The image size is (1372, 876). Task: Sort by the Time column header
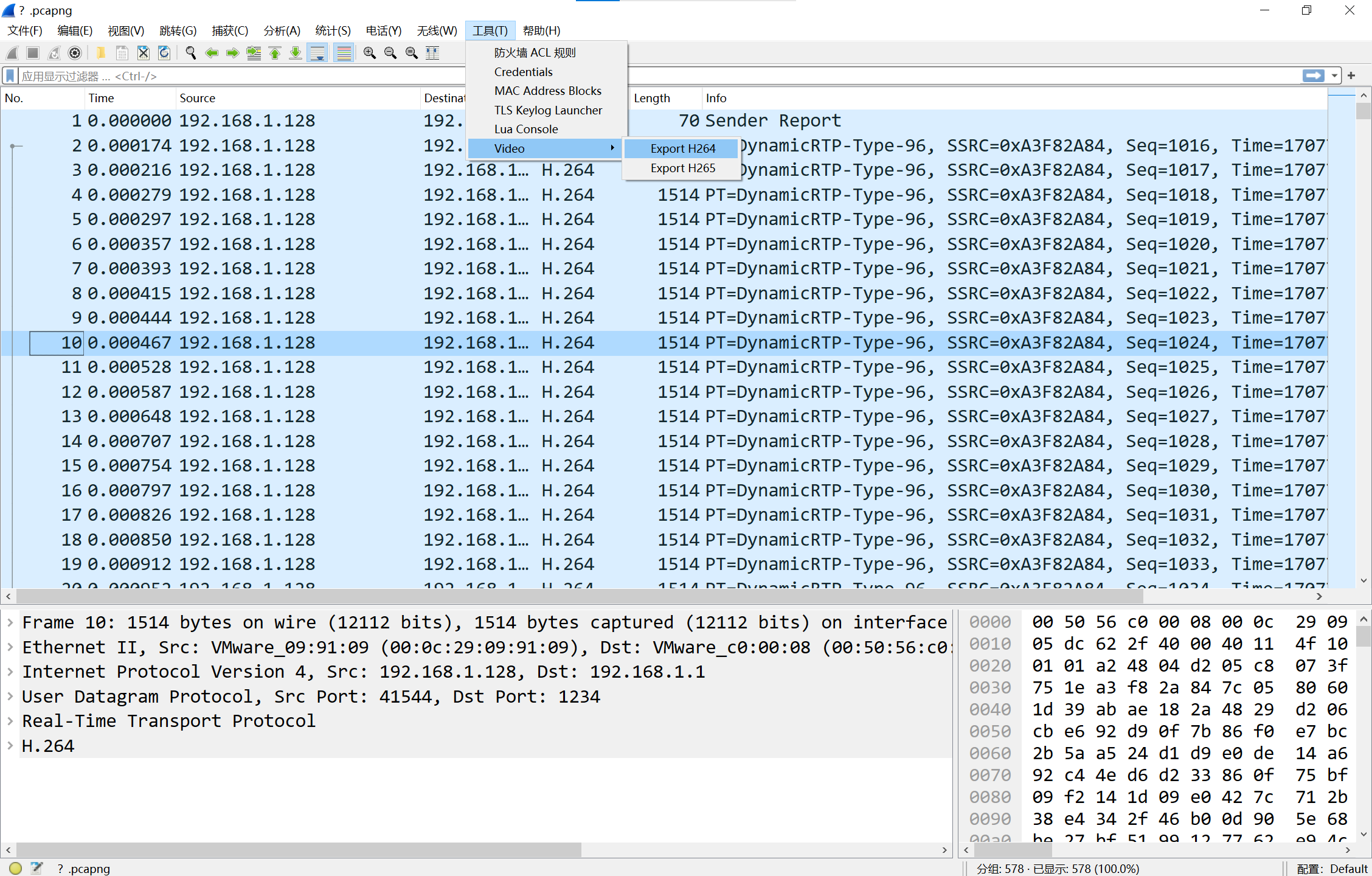point(130,98)
